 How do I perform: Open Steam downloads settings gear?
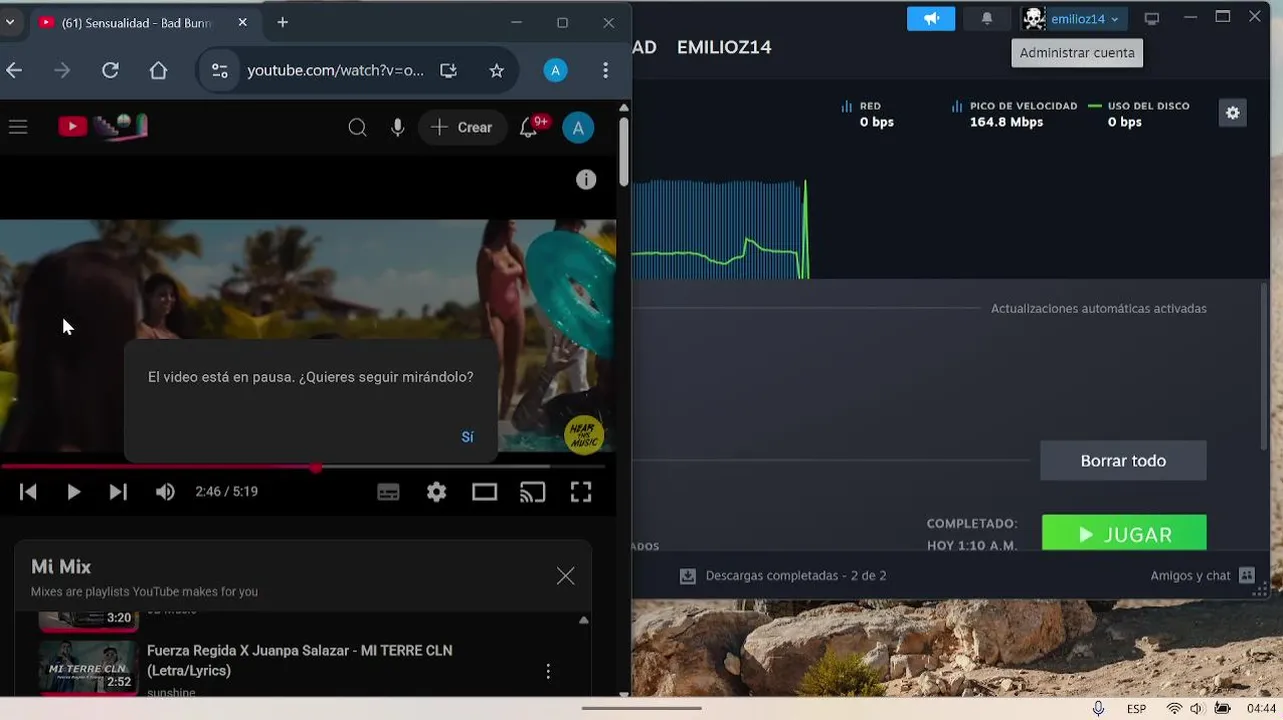(1232, 113)
